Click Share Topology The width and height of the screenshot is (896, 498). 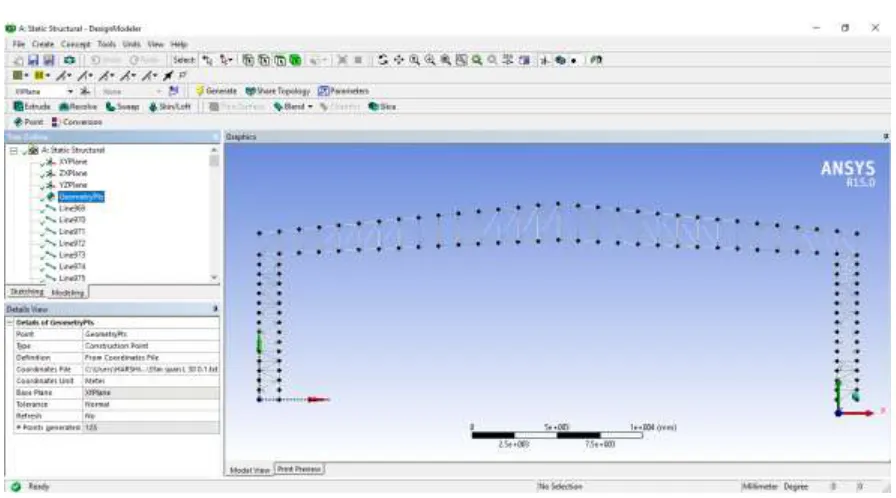278,91
